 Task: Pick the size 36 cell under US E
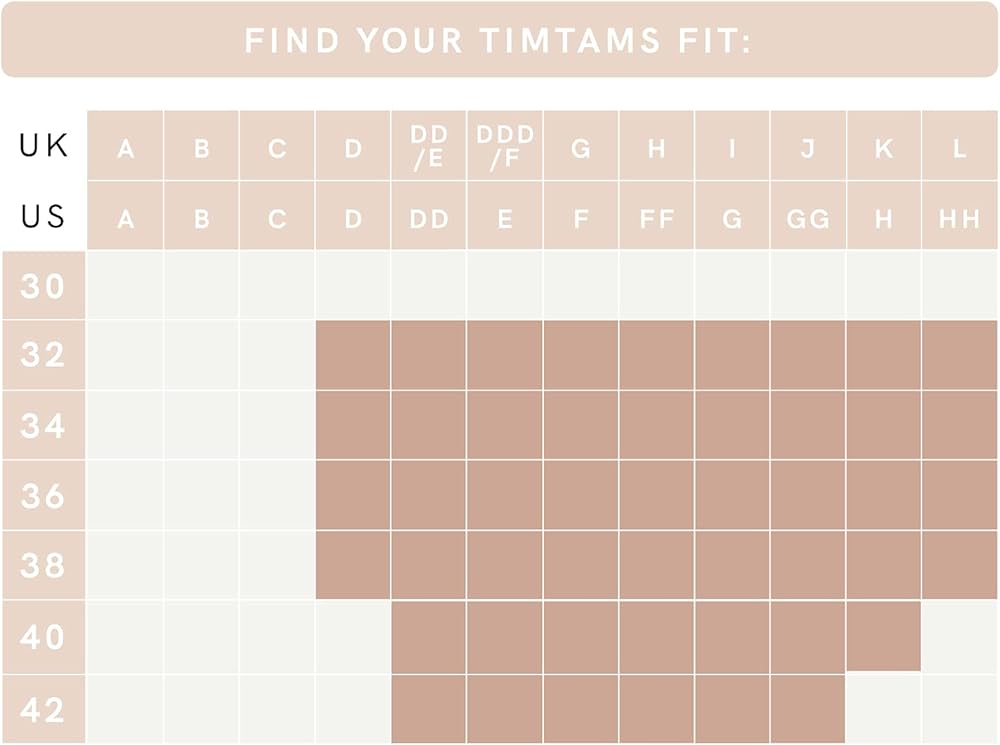pos(505,495)
